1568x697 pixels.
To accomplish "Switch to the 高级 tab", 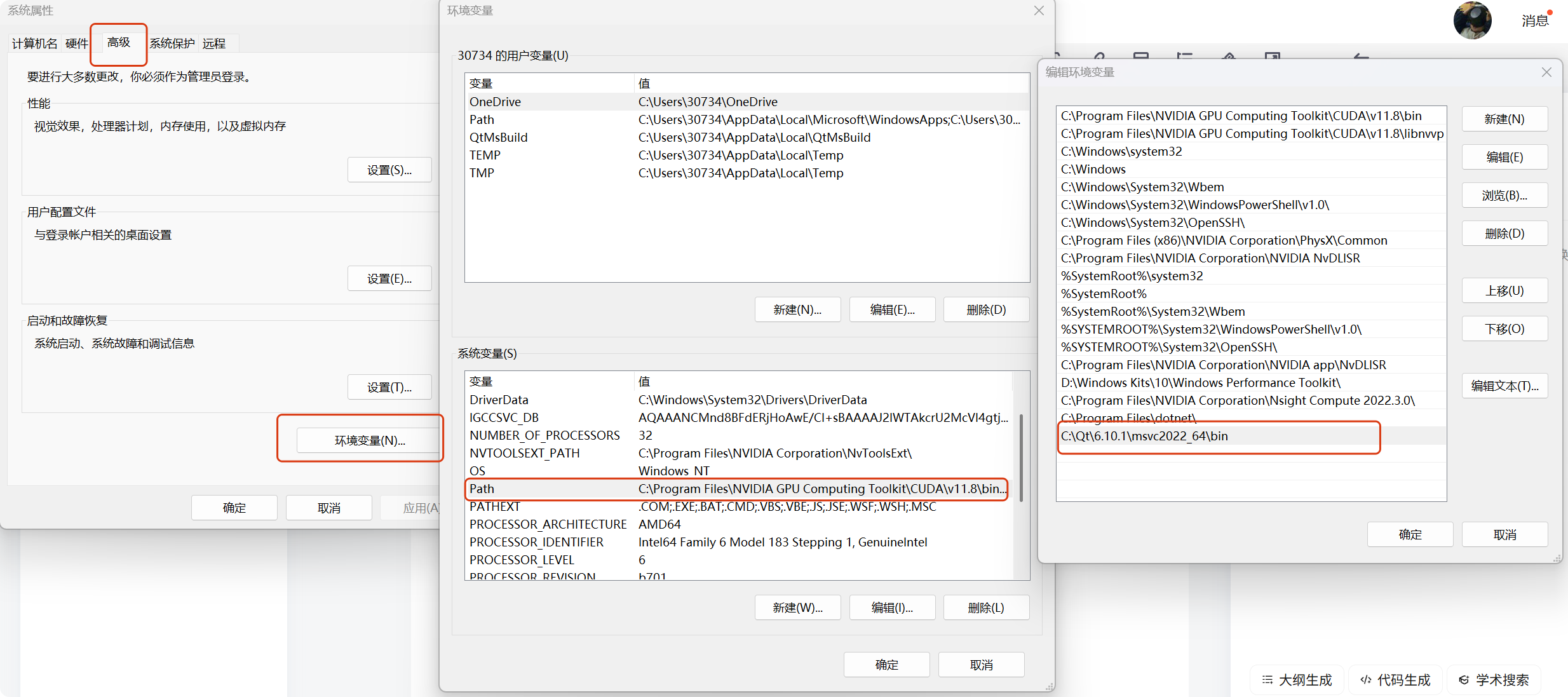I will [119, 43].
